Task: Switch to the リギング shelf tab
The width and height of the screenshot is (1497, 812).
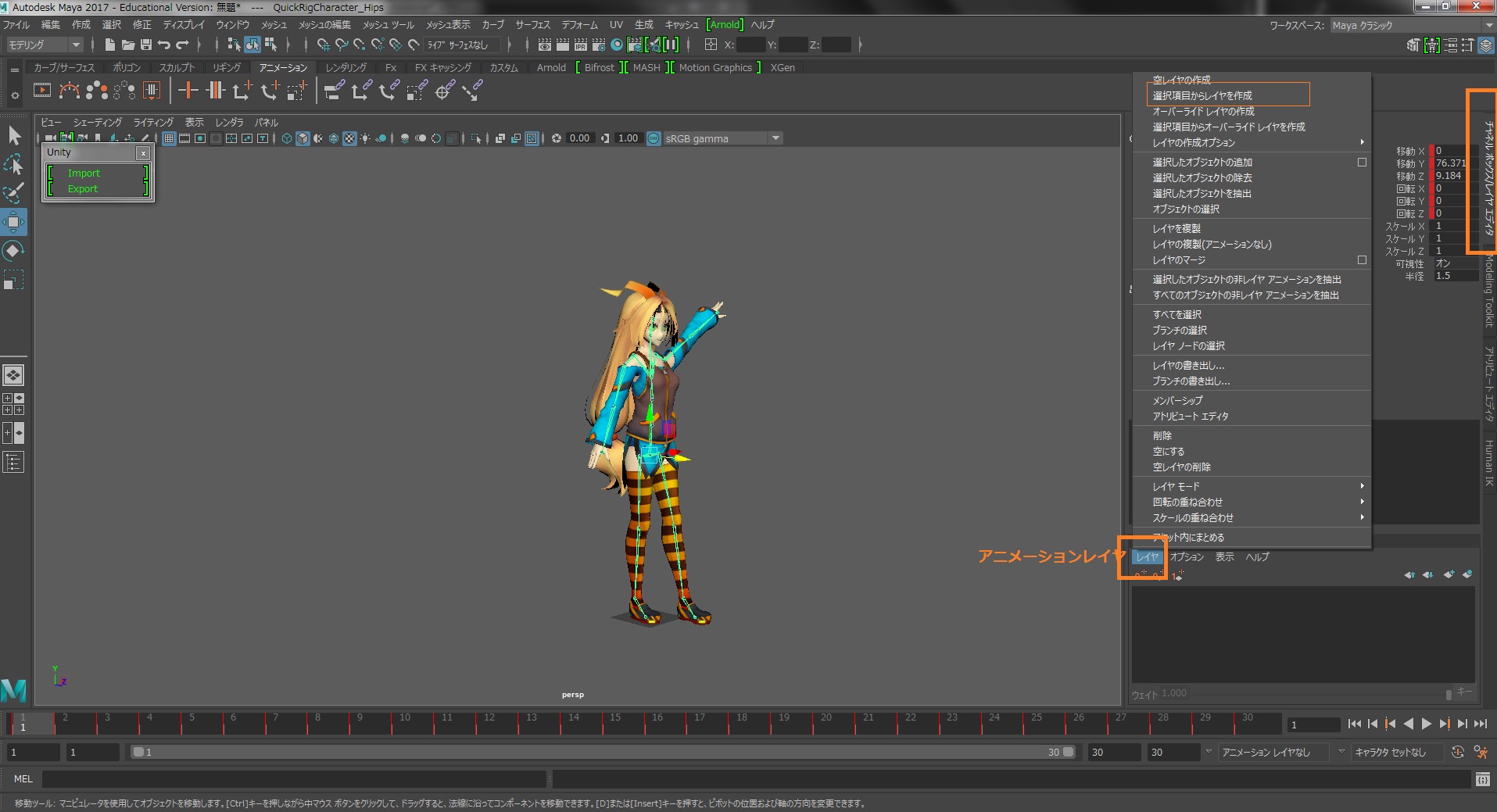Action: 226,67
